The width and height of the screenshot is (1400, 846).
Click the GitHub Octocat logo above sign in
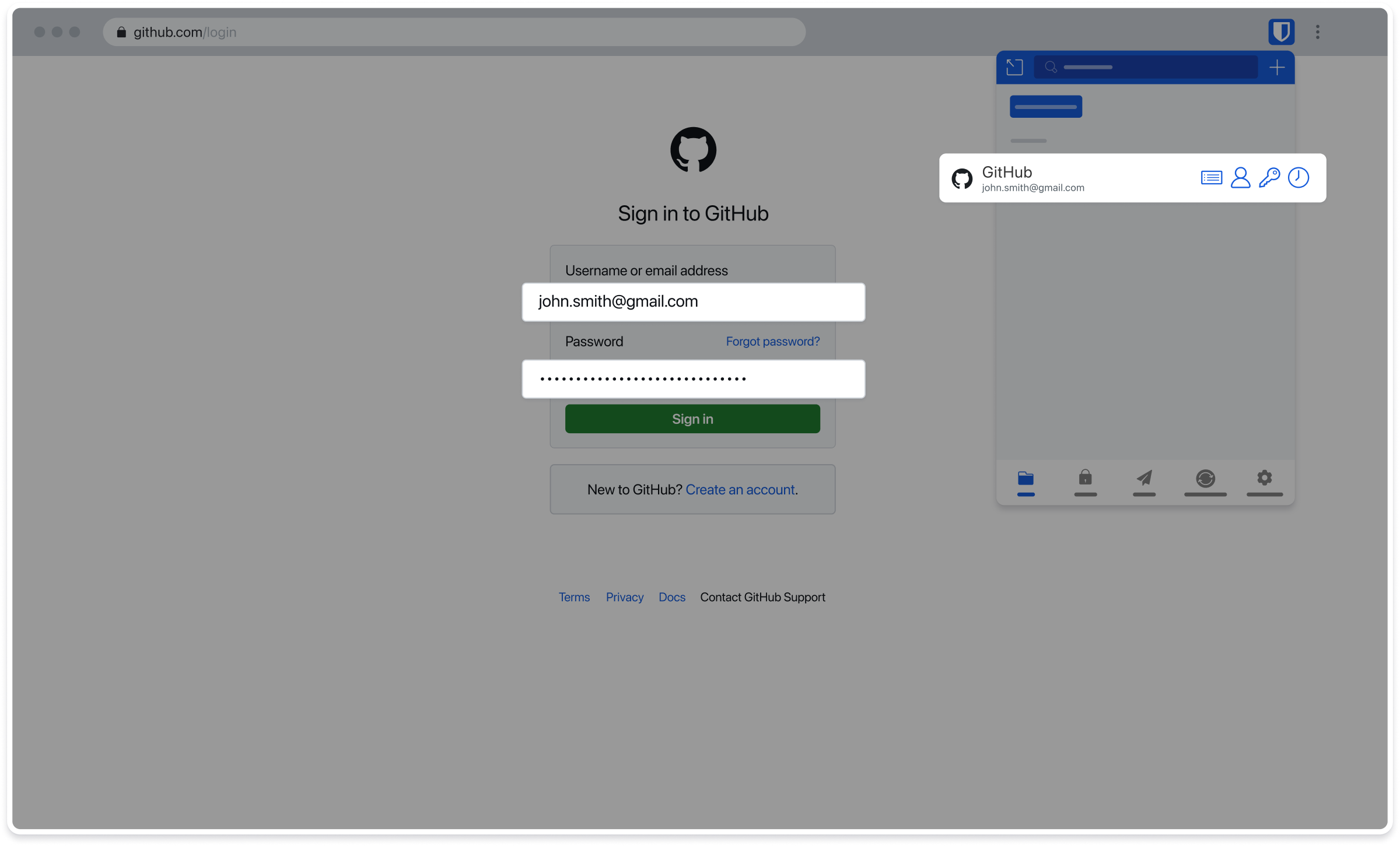click(x=693, y=150)
